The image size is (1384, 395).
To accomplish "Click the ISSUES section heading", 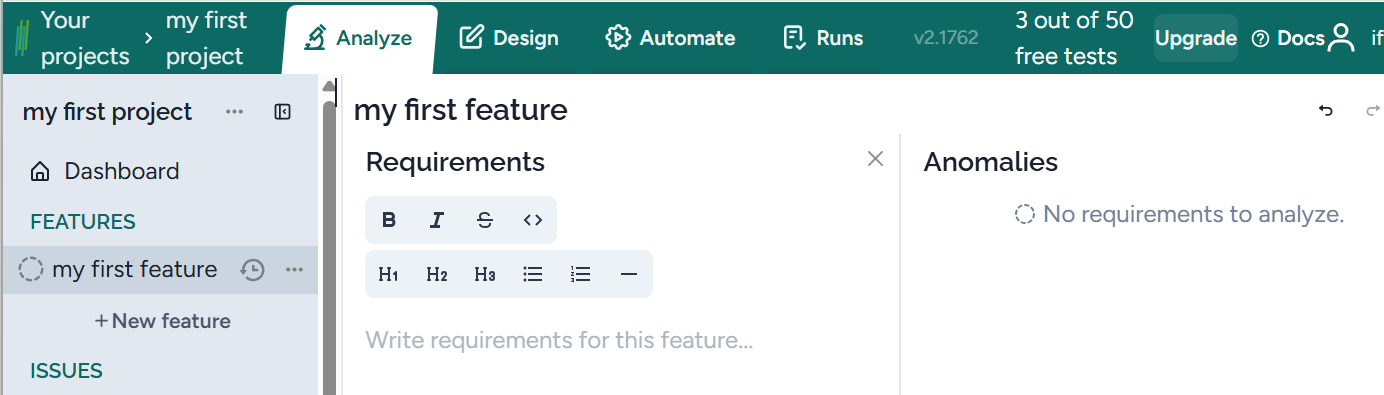I will tap(66, 371).
